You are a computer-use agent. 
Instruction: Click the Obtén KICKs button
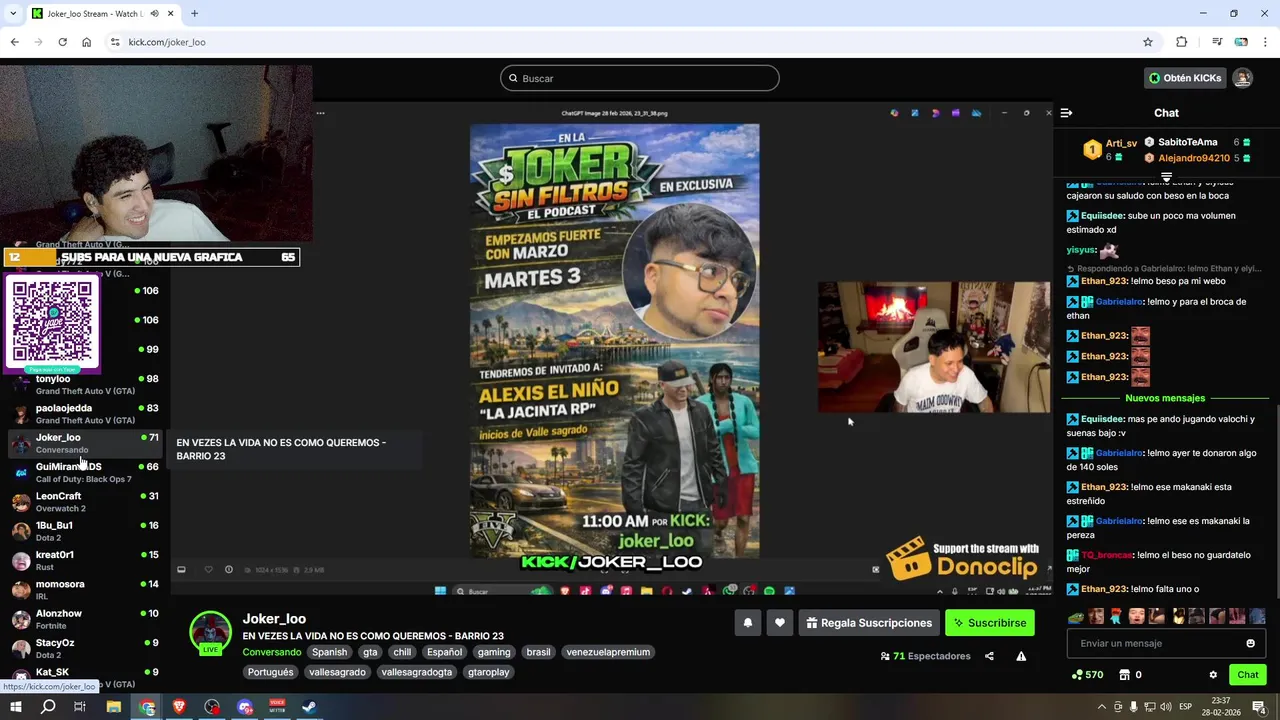(1185, 78)
